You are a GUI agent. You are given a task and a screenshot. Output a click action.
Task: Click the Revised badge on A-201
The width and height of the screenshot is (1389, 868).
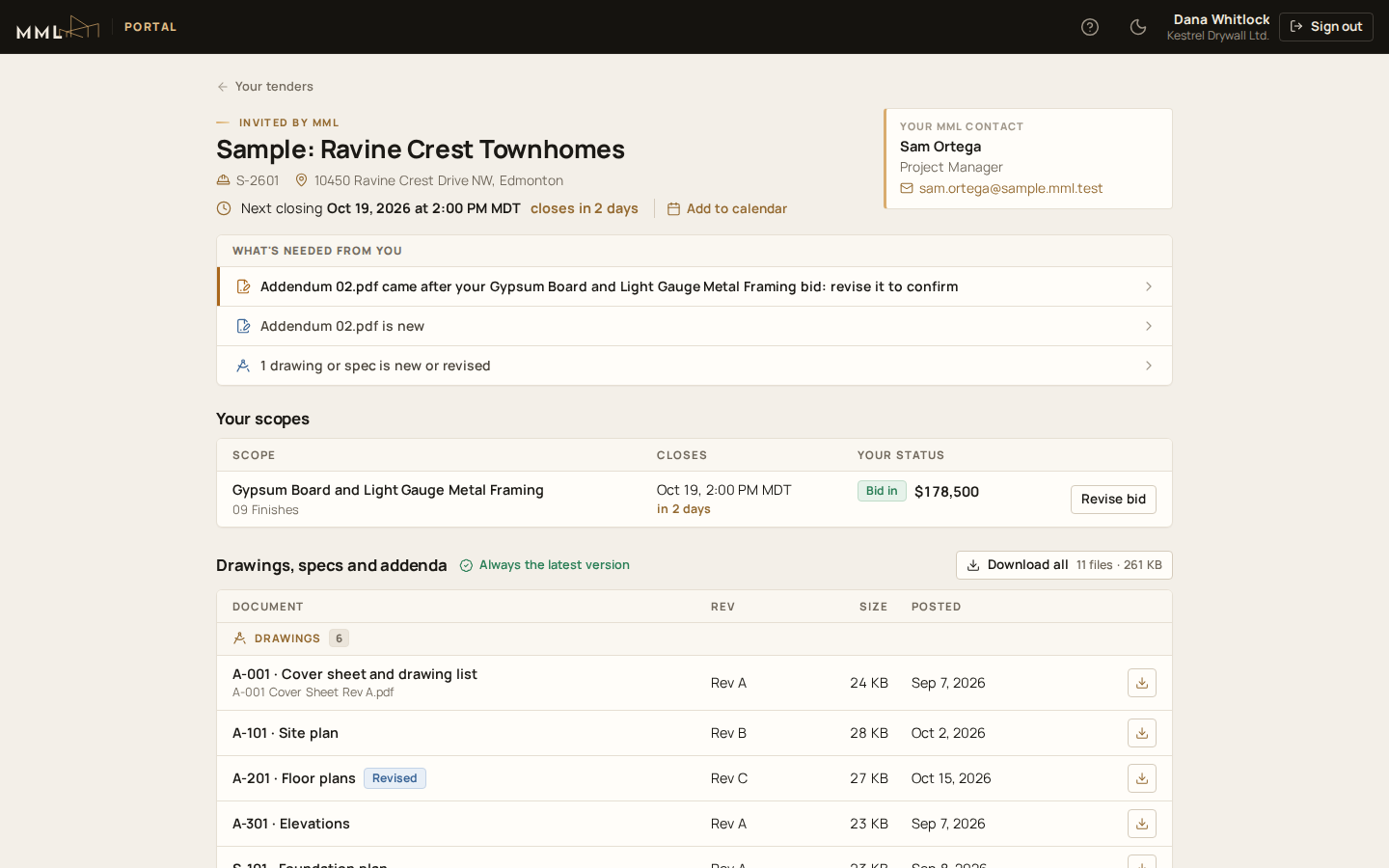pyautogui.click(x=395, y=778)
